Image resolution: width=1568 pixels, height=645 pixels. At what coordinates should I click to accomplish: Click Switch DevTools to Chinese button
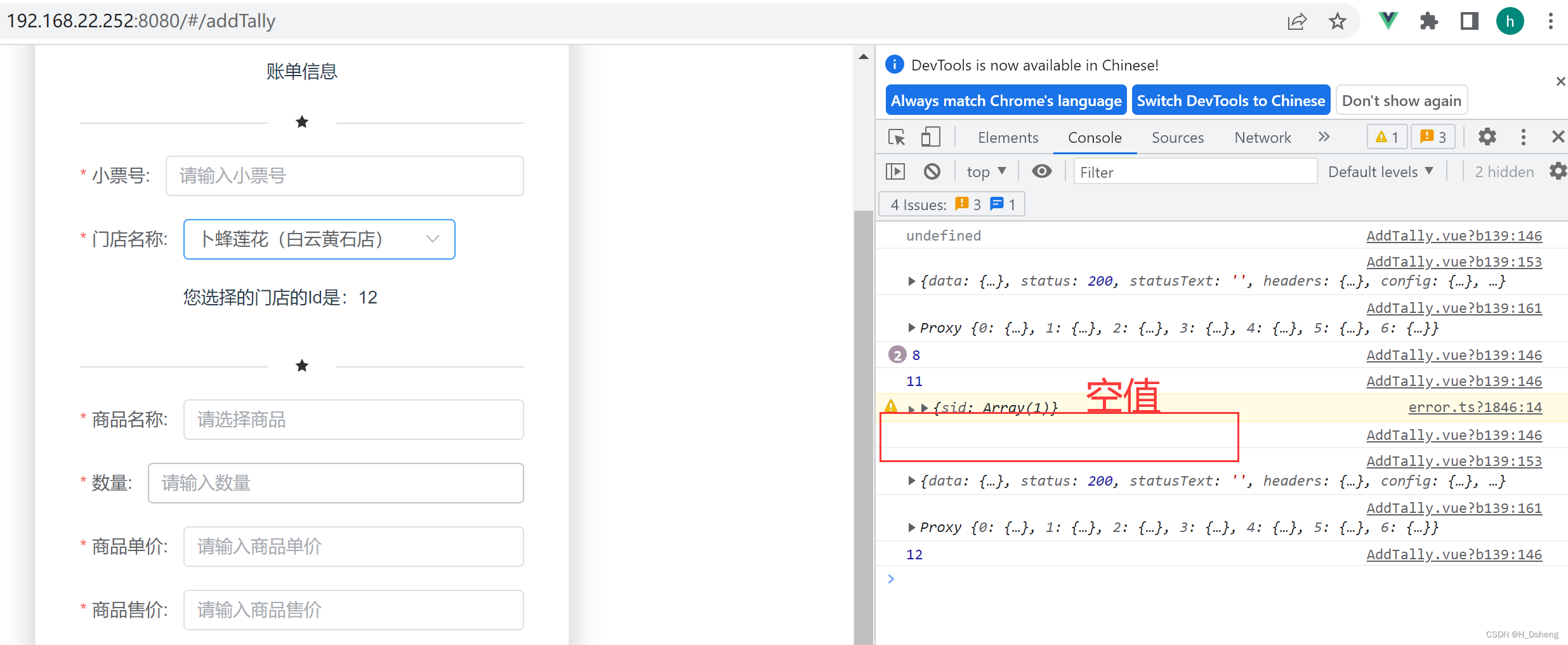(1231, 100)
